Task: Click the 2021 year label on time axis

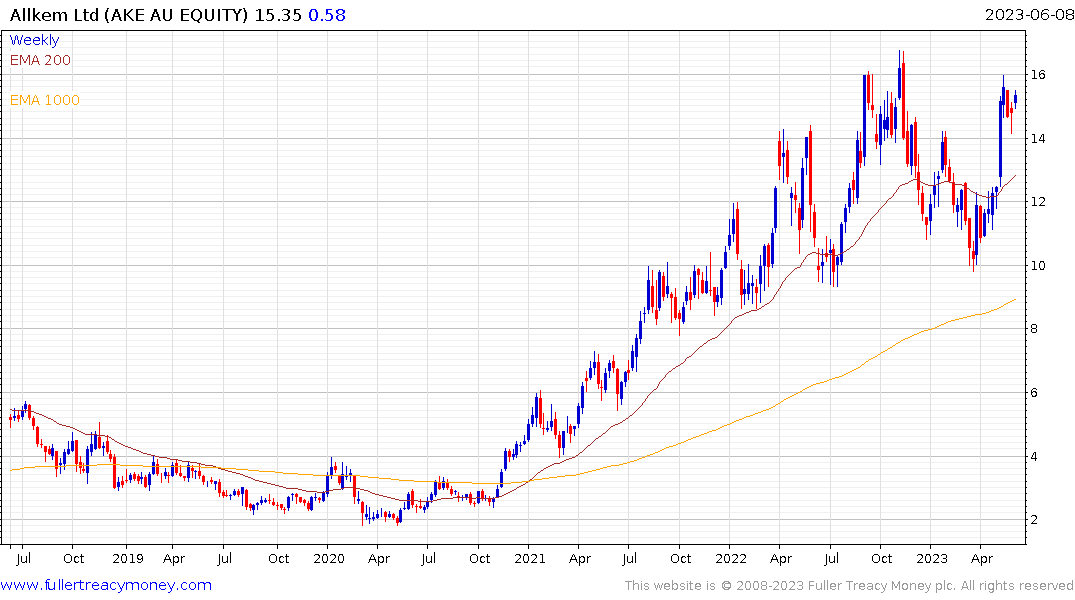Action: 530,558
